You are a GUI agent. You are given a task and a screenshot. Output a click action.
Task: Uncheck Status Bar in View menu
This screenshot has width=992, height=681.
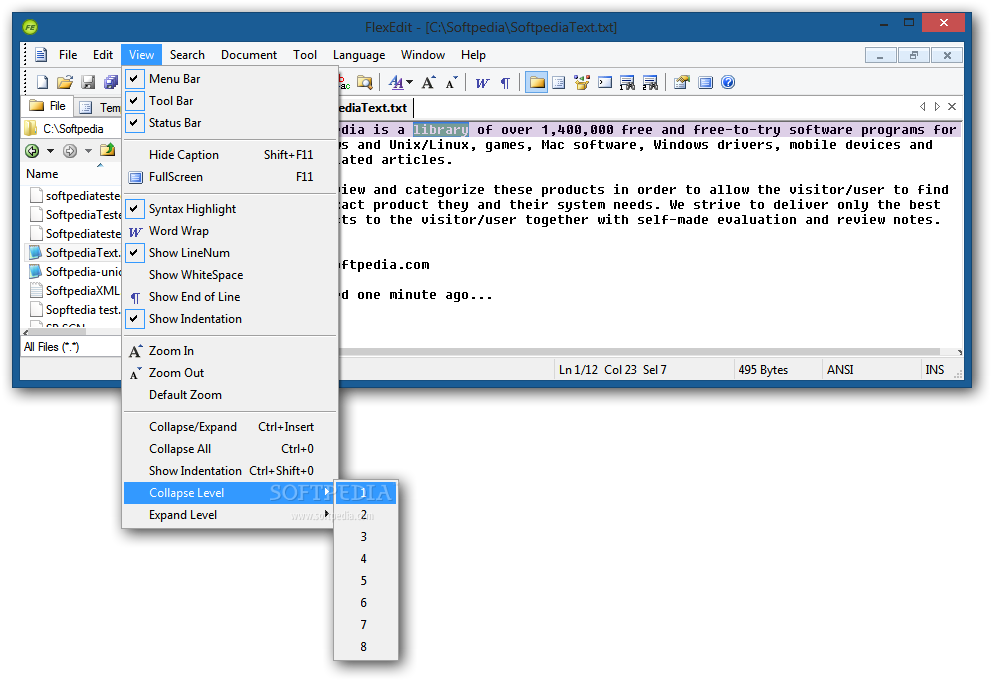point(230,123)
